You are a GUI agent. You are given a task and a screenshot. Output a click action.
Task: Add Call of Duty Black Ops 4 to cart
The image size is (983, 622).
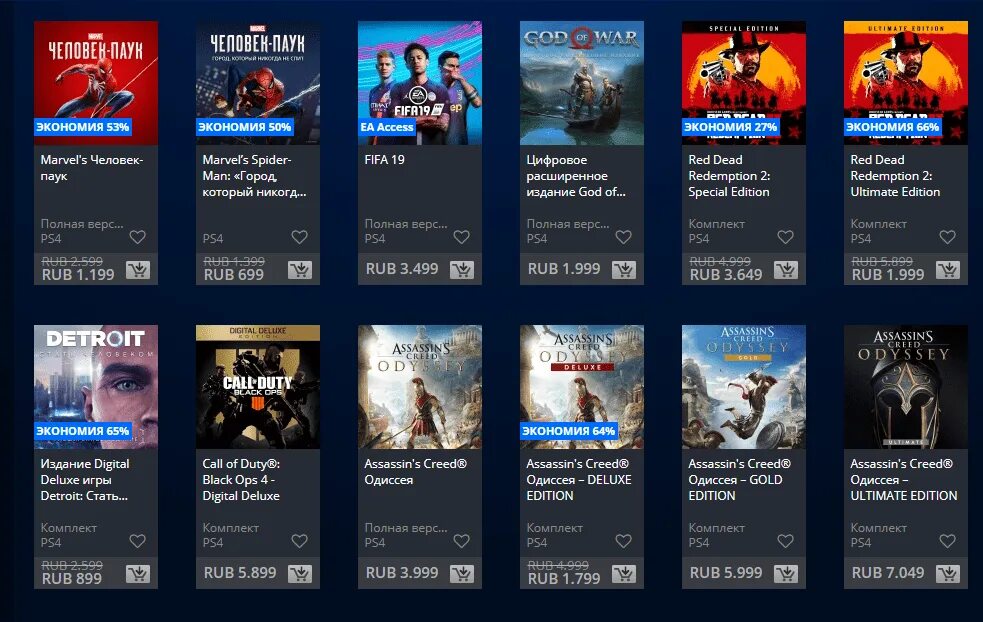tap(300, 574)
